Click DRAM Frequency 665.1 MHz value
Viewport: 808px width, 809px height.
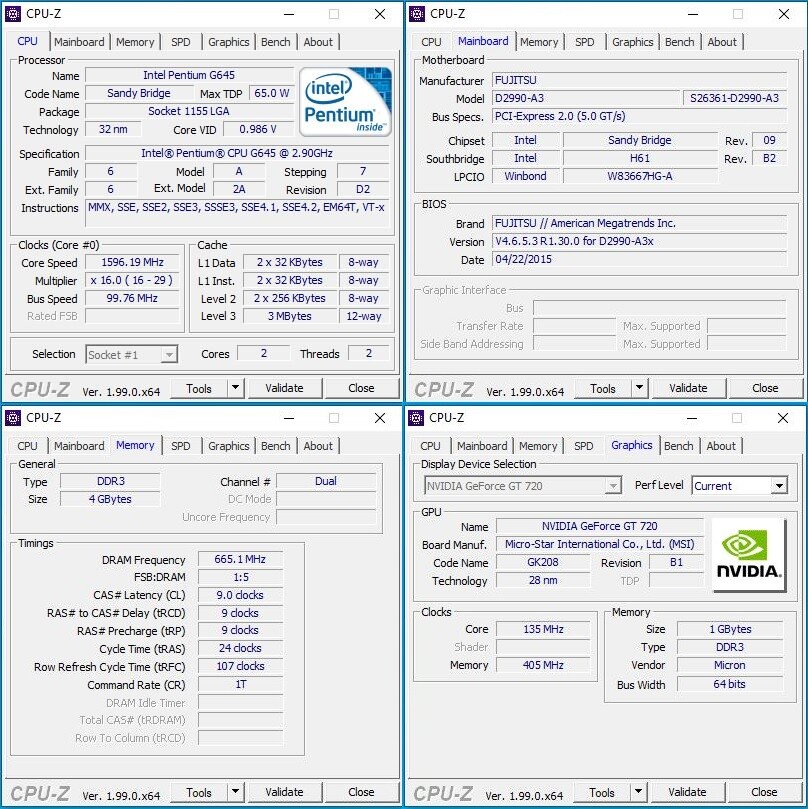240,559
